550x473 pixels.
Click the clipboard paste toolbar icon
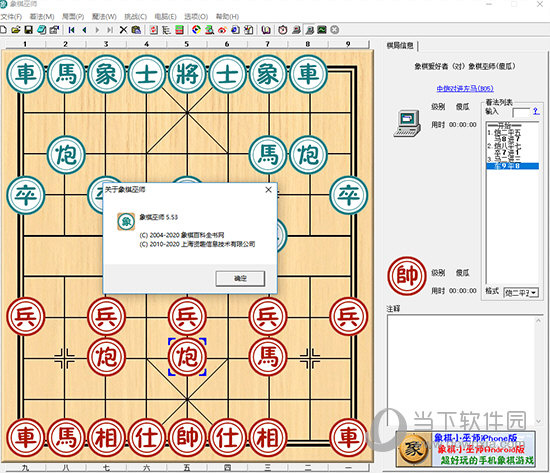136,30
